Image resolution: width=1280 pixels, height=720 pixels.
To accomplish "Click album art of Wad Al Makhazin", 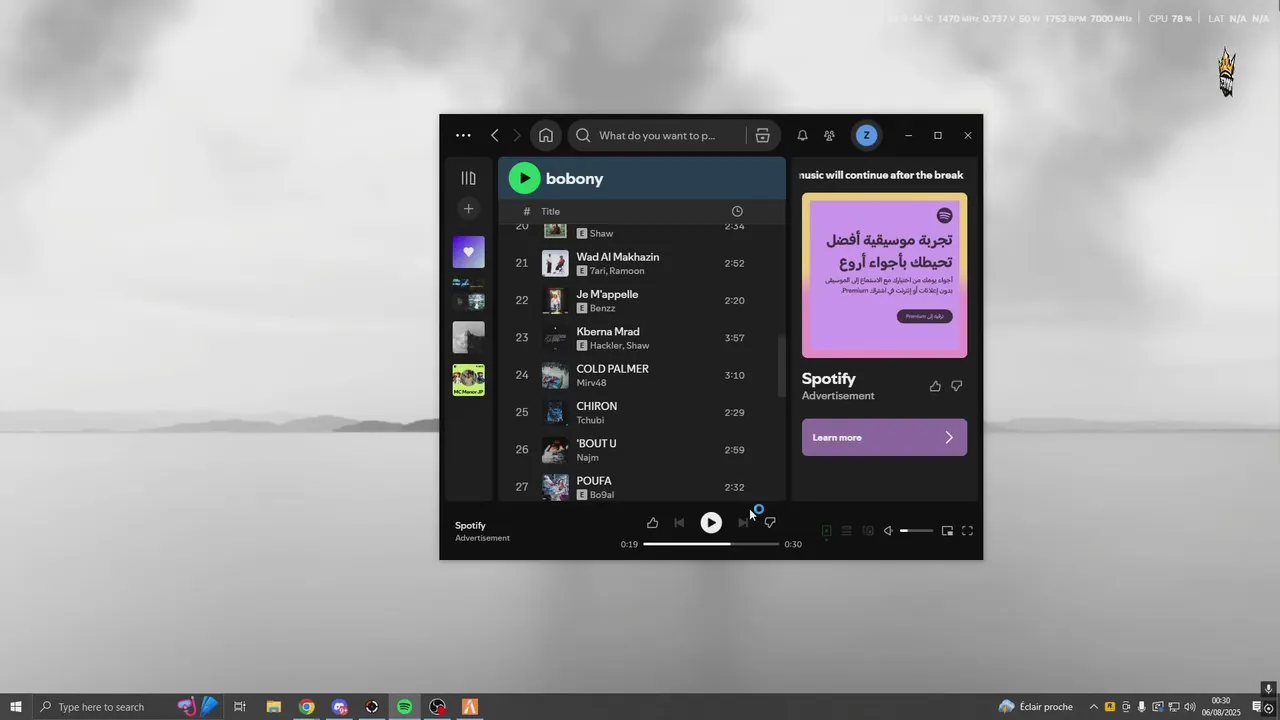I will point(555,264).
